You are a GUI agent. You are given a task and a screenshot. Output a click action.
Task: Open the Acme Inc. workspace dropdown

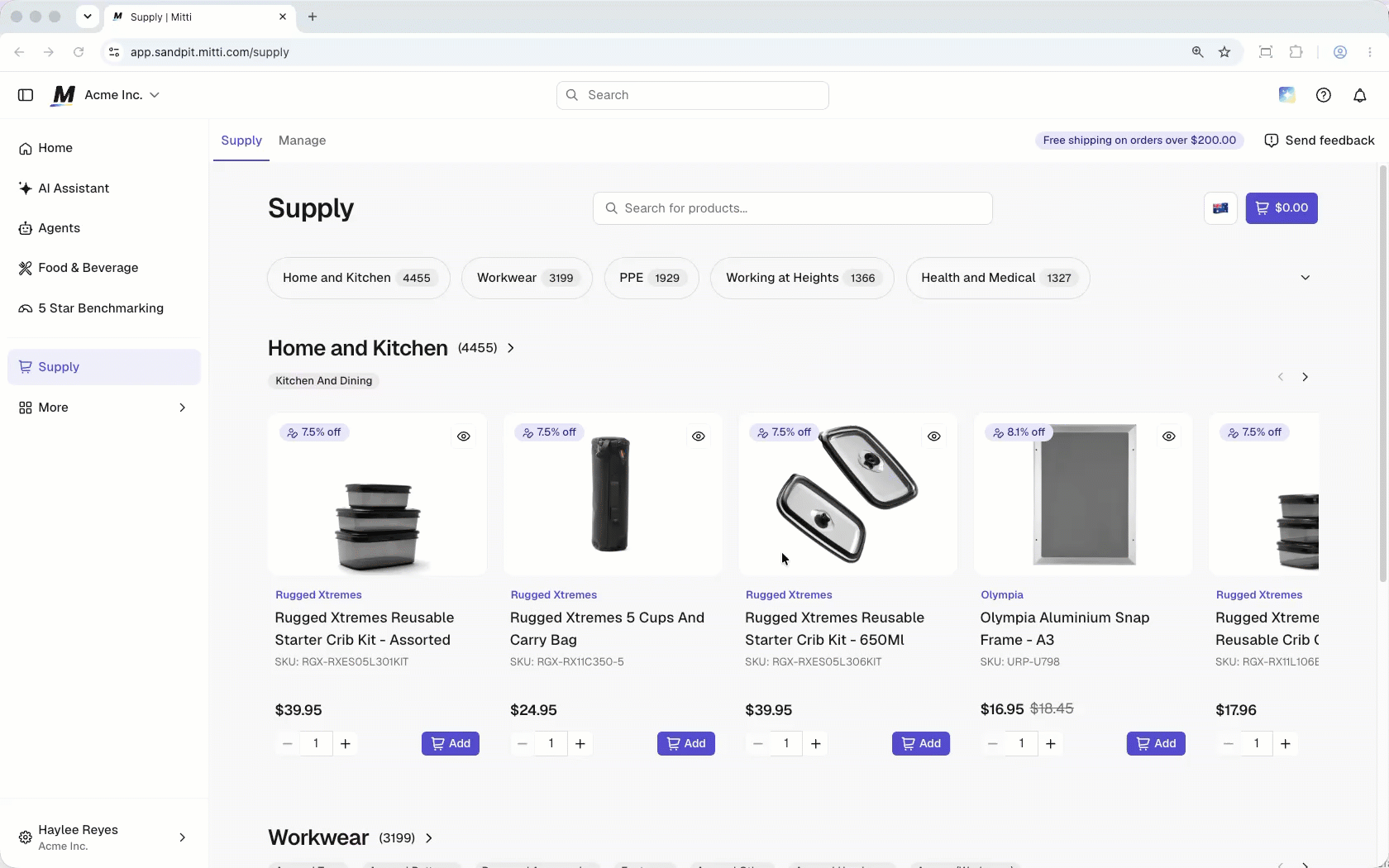pos(122,95)
